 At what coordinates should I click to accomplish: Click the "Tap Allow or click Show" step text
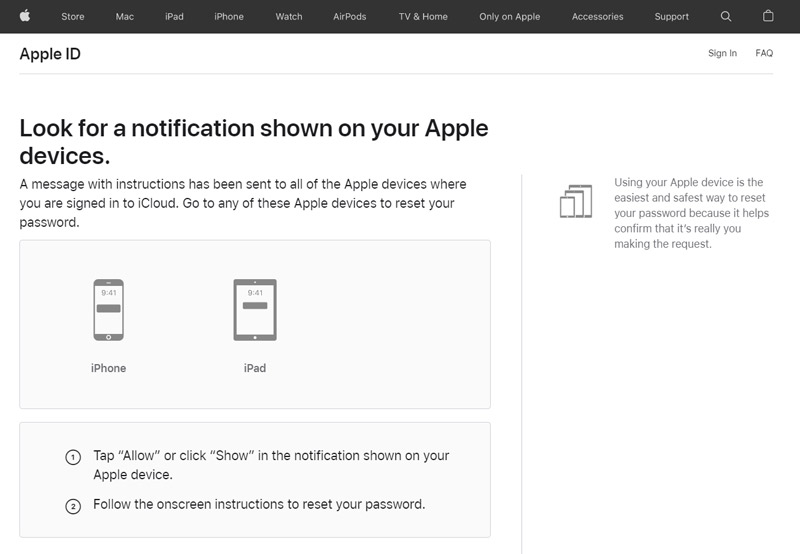pos(271,465)
